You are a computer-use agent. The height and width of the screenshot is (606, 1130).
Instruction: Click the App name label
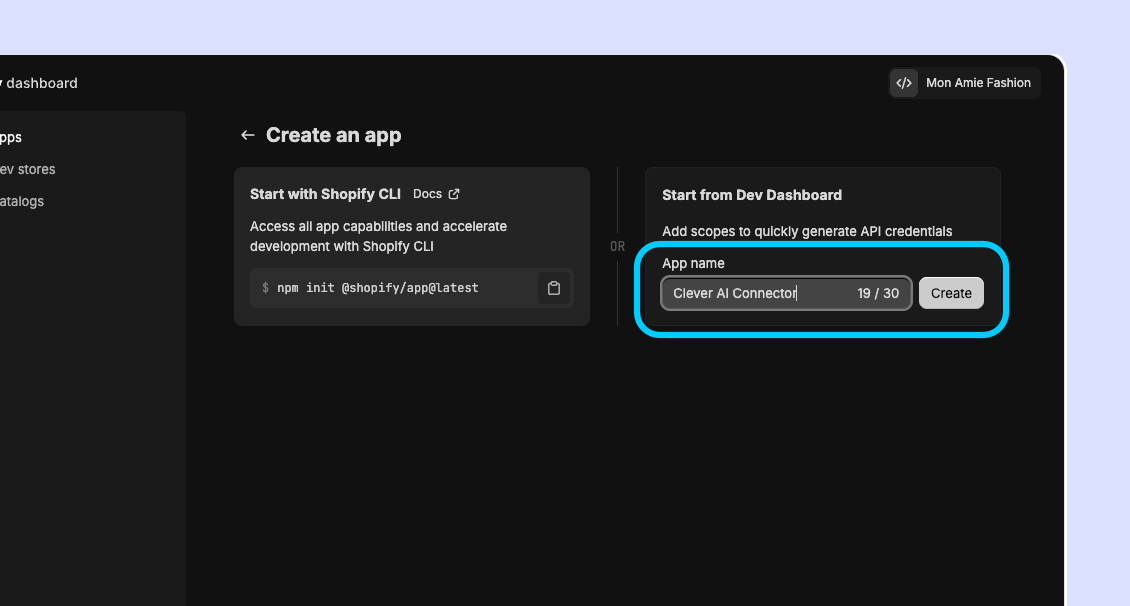click(x=693, y=264)
